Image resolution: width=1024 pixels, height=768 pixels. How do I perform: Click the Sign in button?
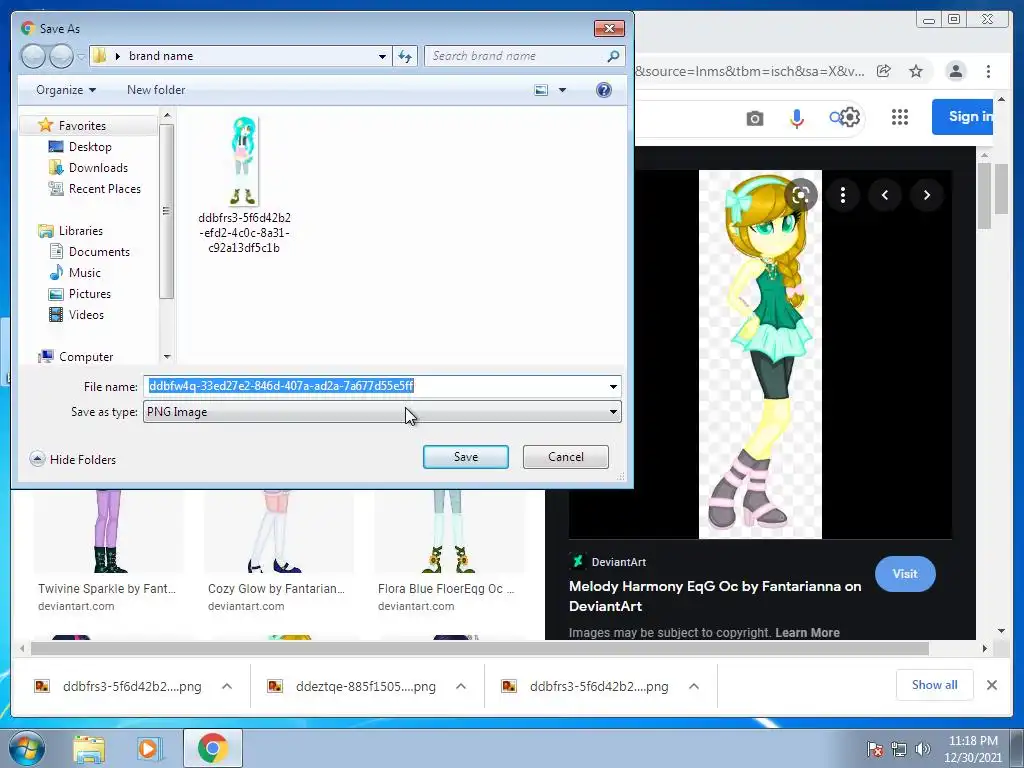pos(963,117)
